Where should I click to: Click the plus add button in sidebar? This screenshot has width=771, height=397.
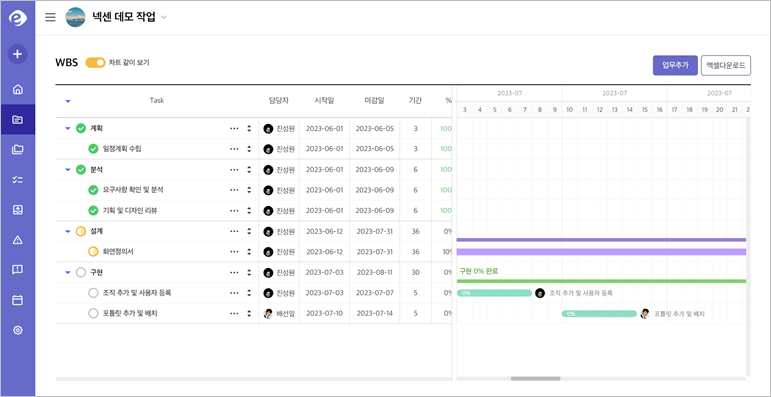point(18,54)
